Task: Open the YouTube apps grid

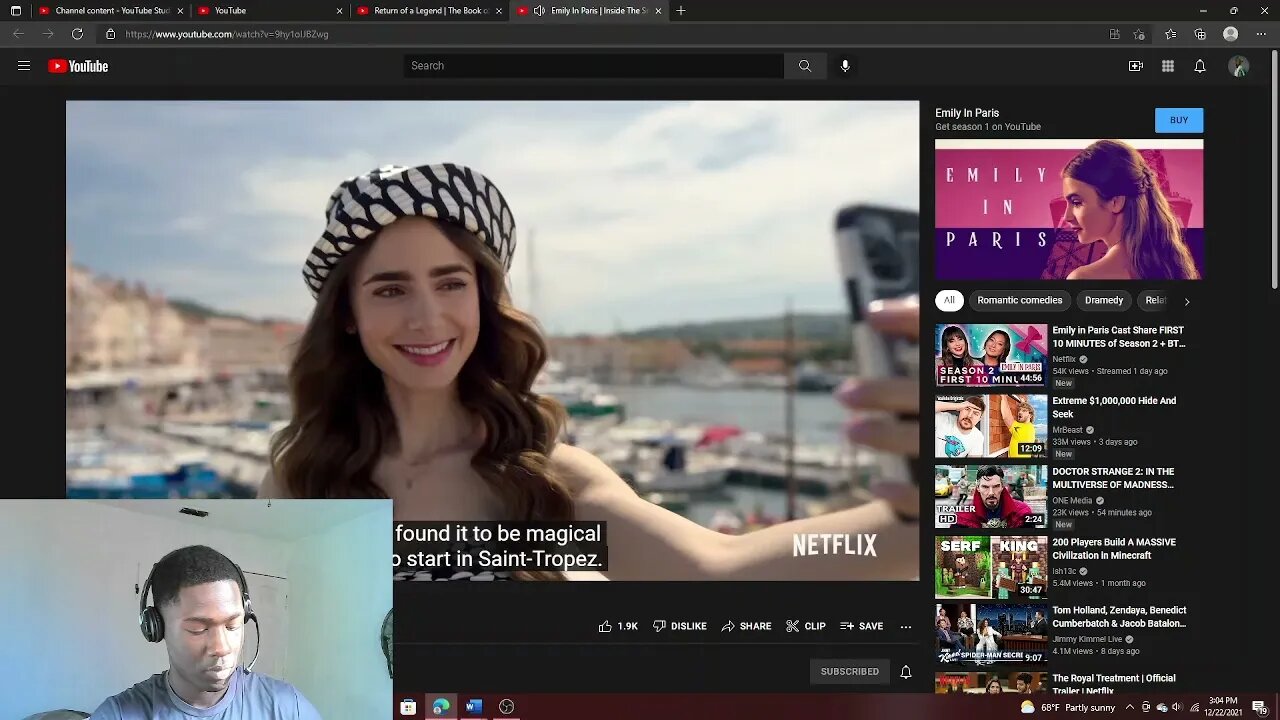Action: tap(1167, 66)
